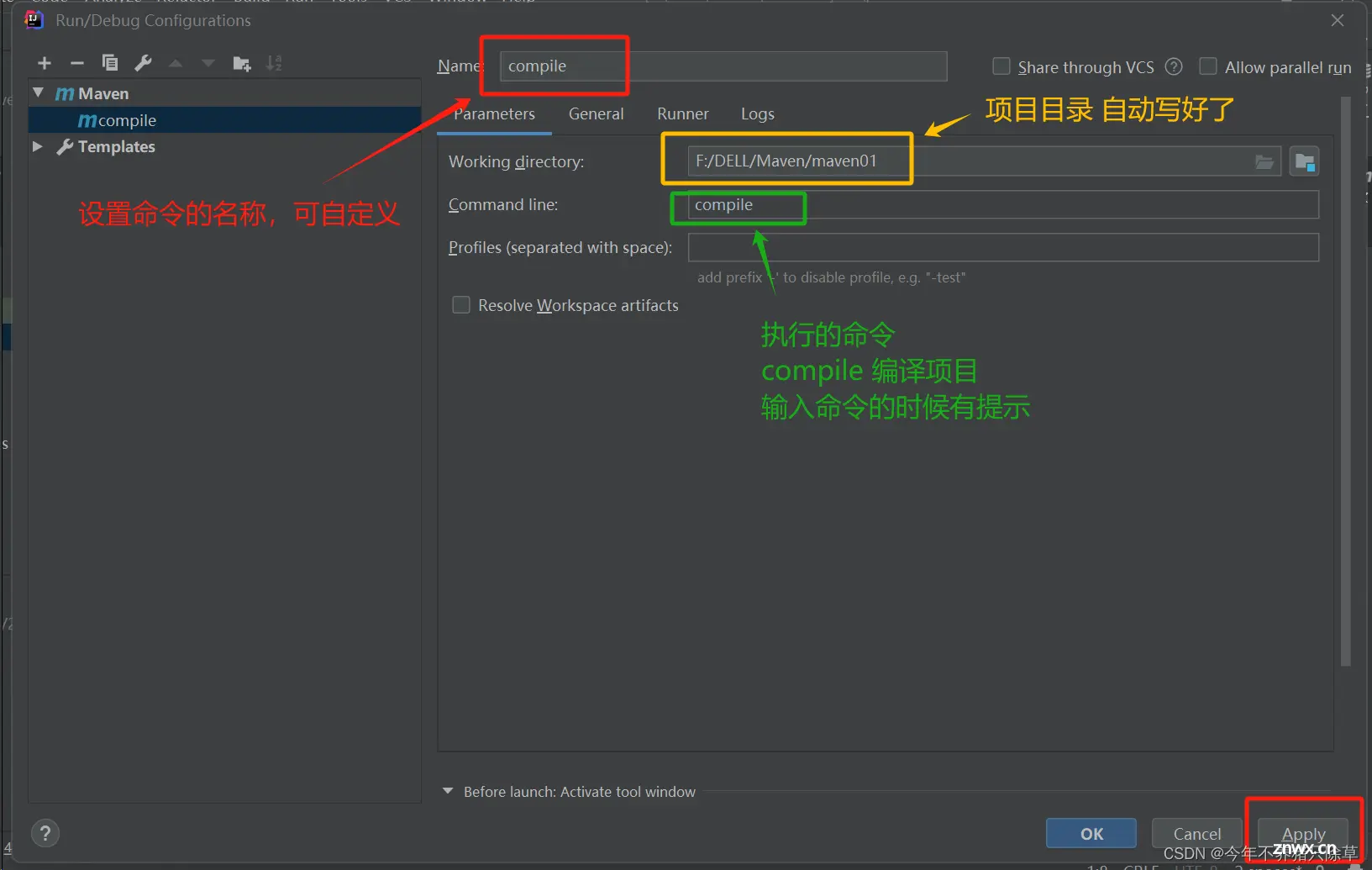The image size is (1372, 870).
Task: Click the IntelliJ logo in title bar
Action: pos(34,19)
